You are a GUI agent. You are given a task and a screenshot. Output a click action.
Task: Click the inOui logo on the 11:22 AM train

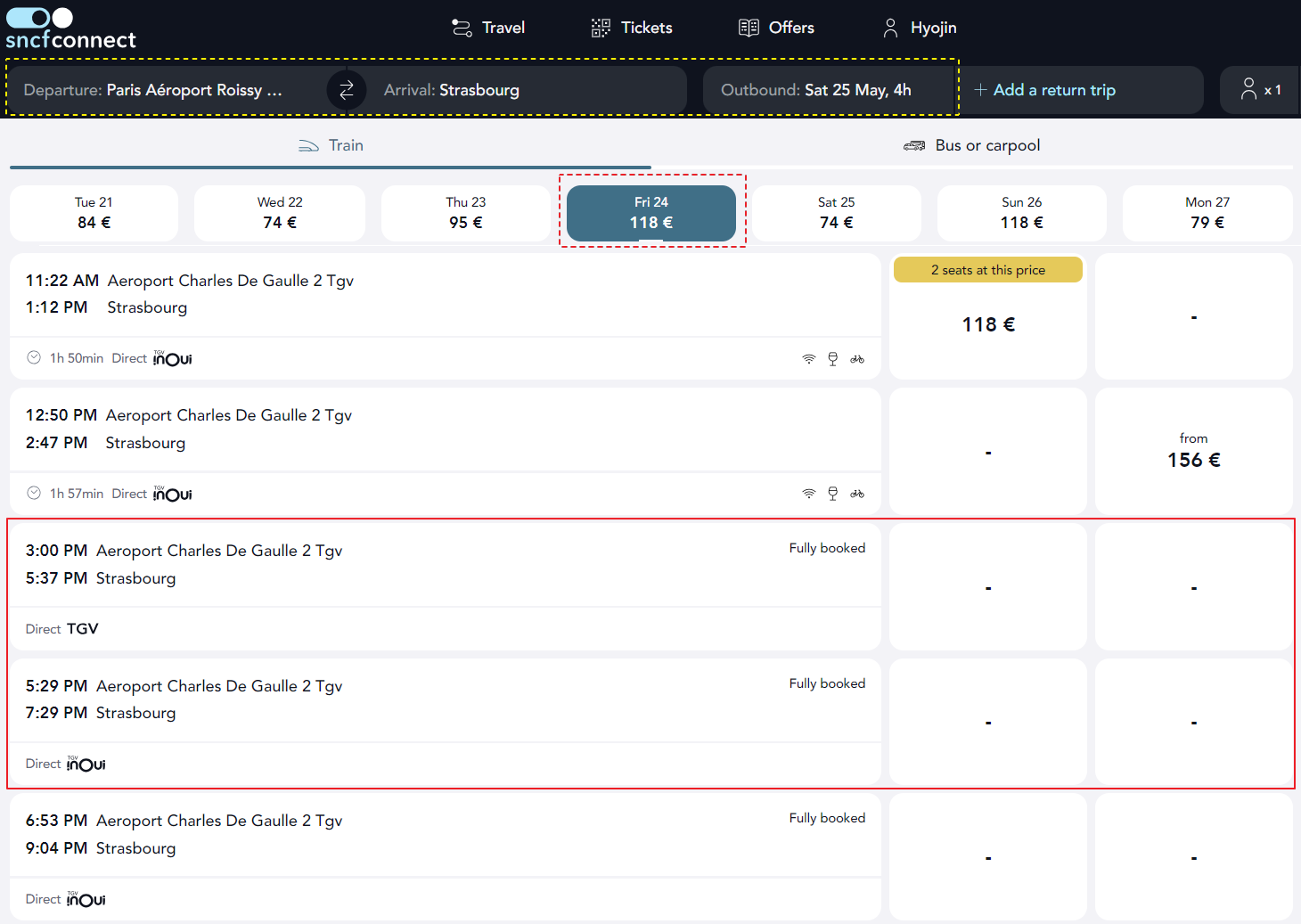[x=173, y=358]
